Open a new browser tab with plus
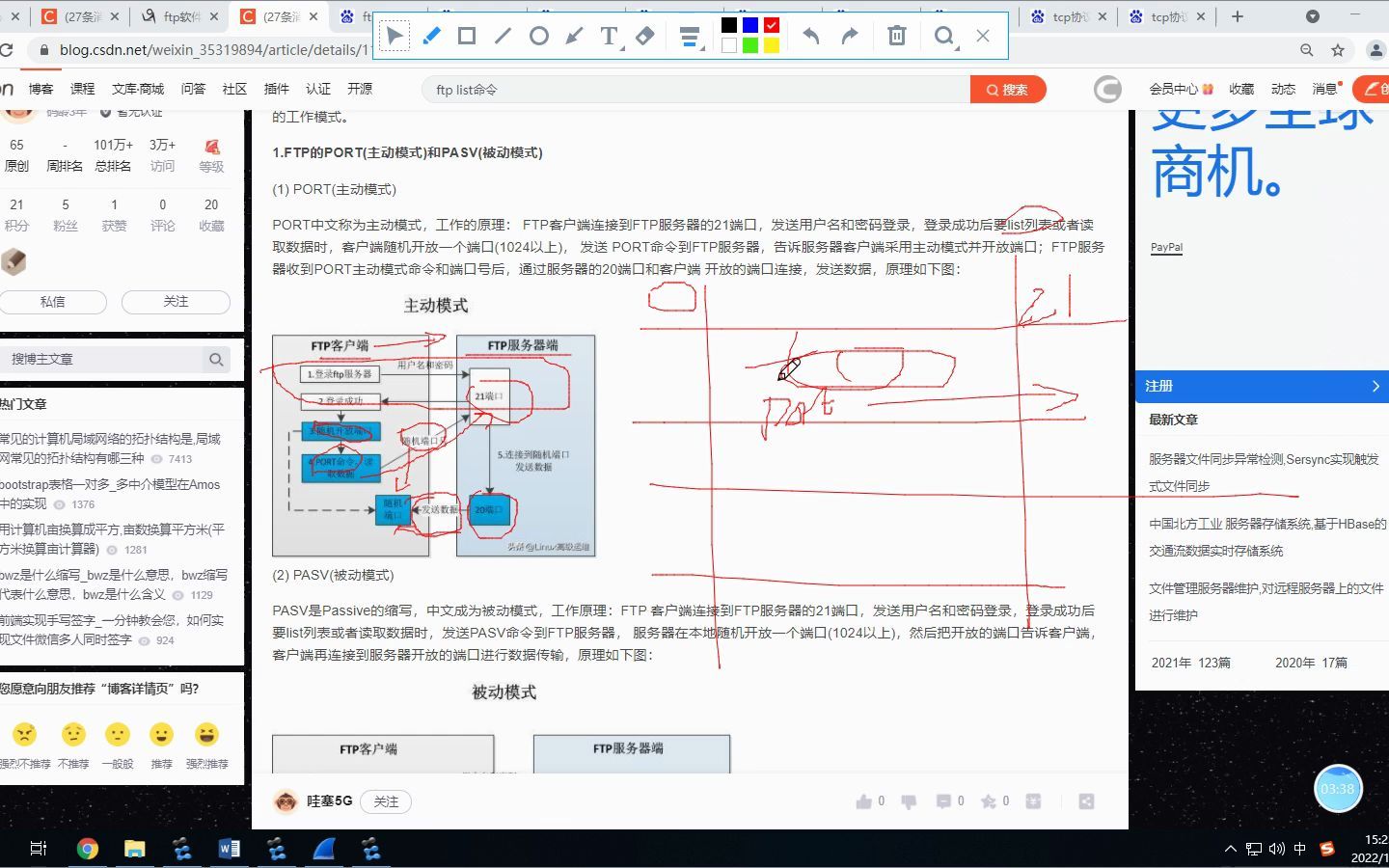The width and height of the screenshot is (1389, 868). coord(1238,16)
